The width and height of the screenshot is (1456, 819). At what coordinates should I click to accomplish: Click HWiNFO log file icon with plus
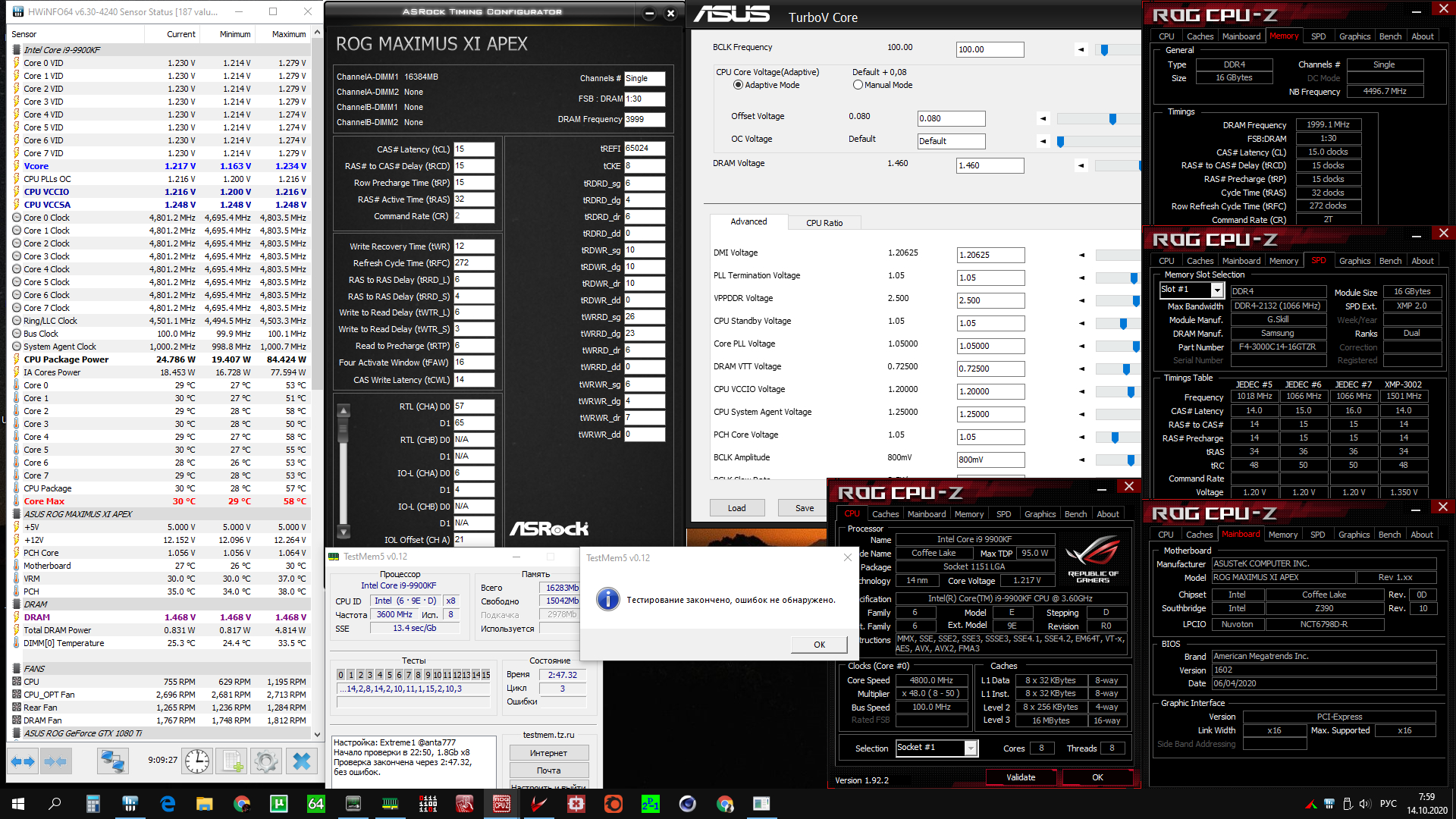tap(232, 761)
